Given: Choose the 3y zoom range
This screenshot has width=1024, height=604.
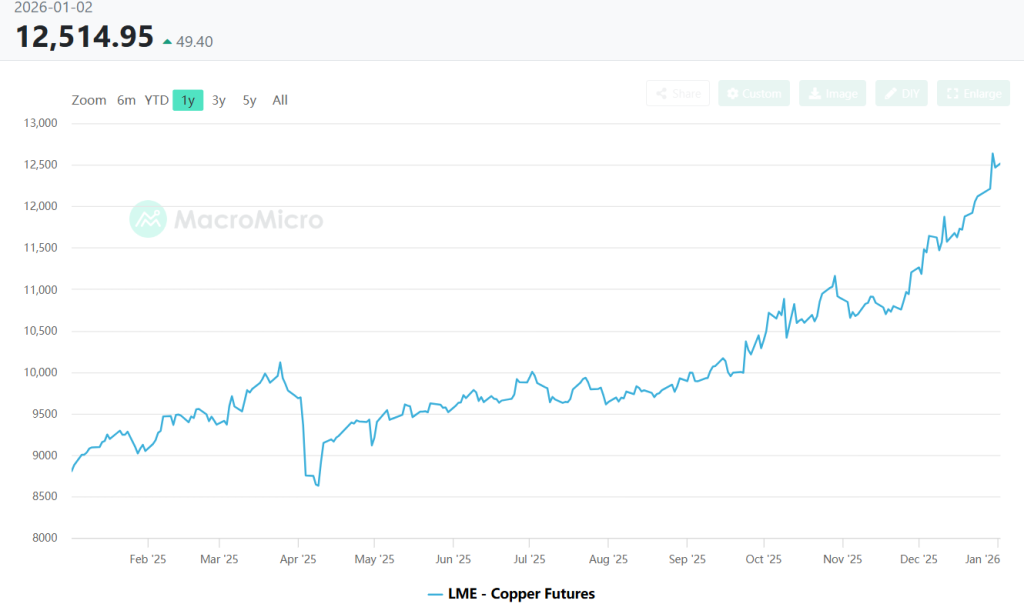Looking at the screenshot, I should (x=219, y=100).
